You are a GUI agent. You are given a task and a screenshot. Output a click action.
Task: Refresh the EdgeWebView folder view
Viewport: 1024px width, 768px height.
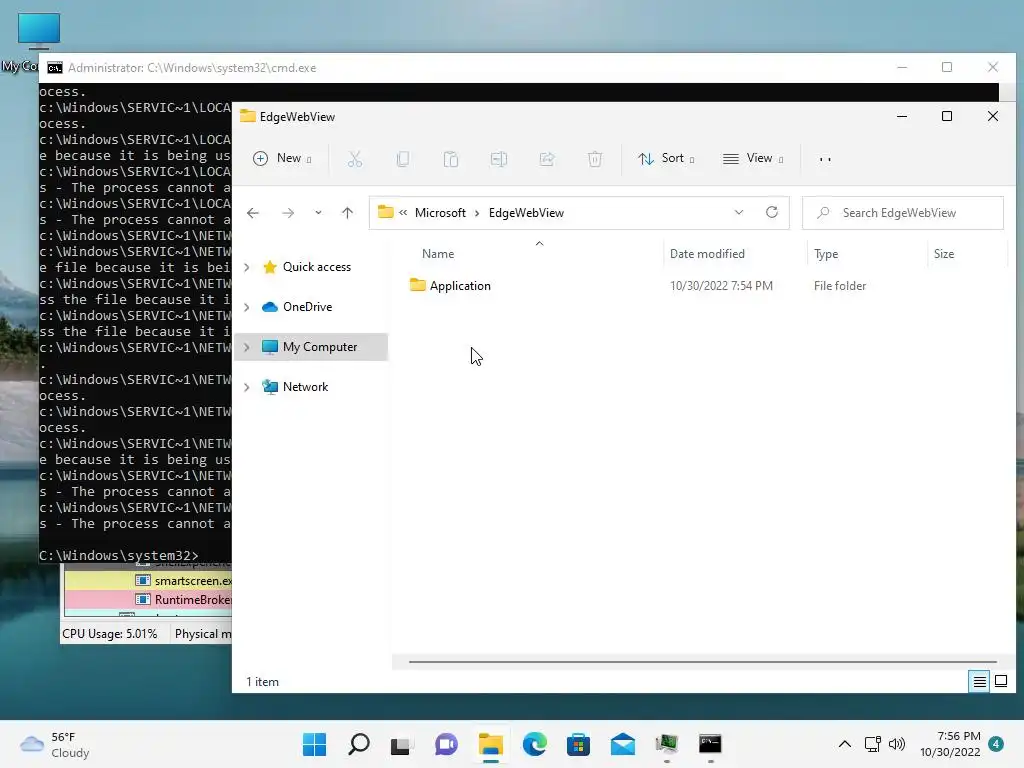(x=772, y=212)
